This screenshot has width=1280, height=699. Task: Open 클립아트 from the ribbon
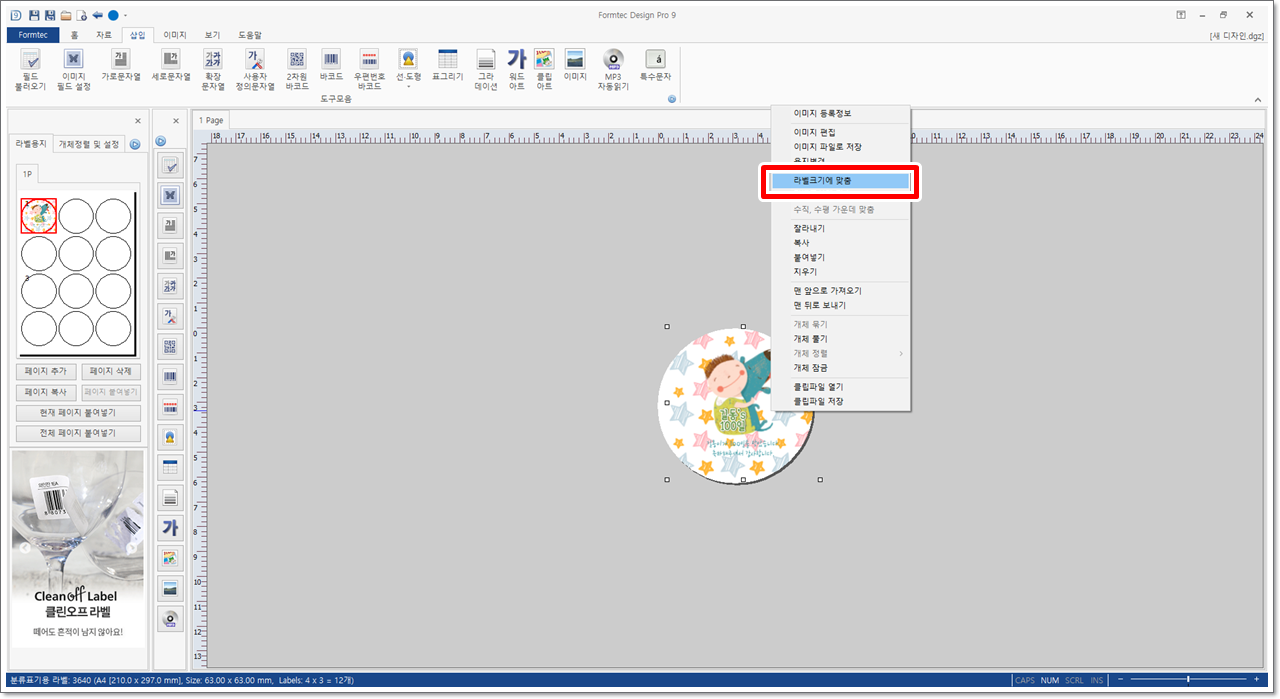[x=544, y=69]
